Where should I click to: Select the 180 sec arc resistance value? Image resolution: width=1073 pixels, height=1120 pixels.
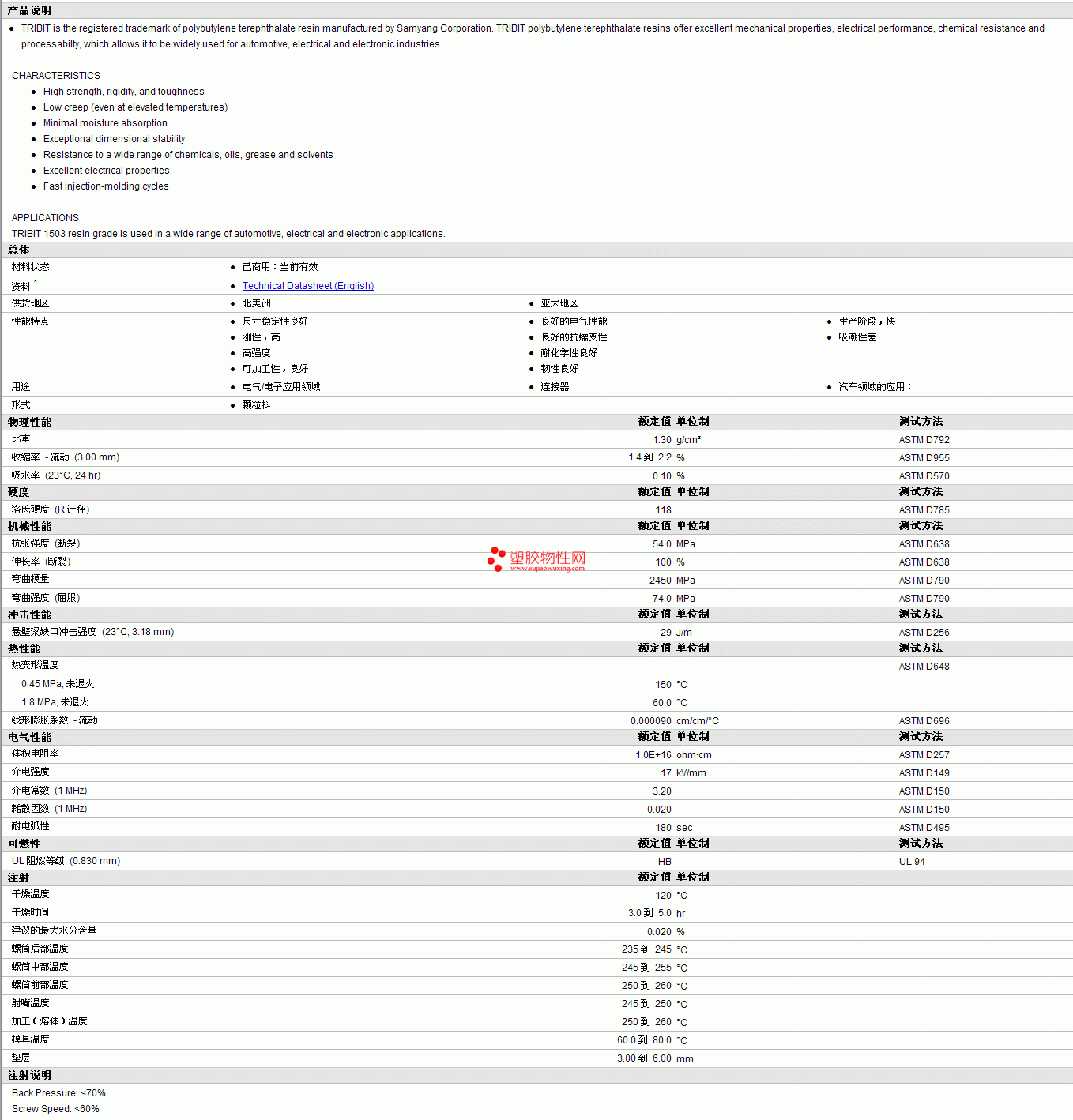point(664,828)
